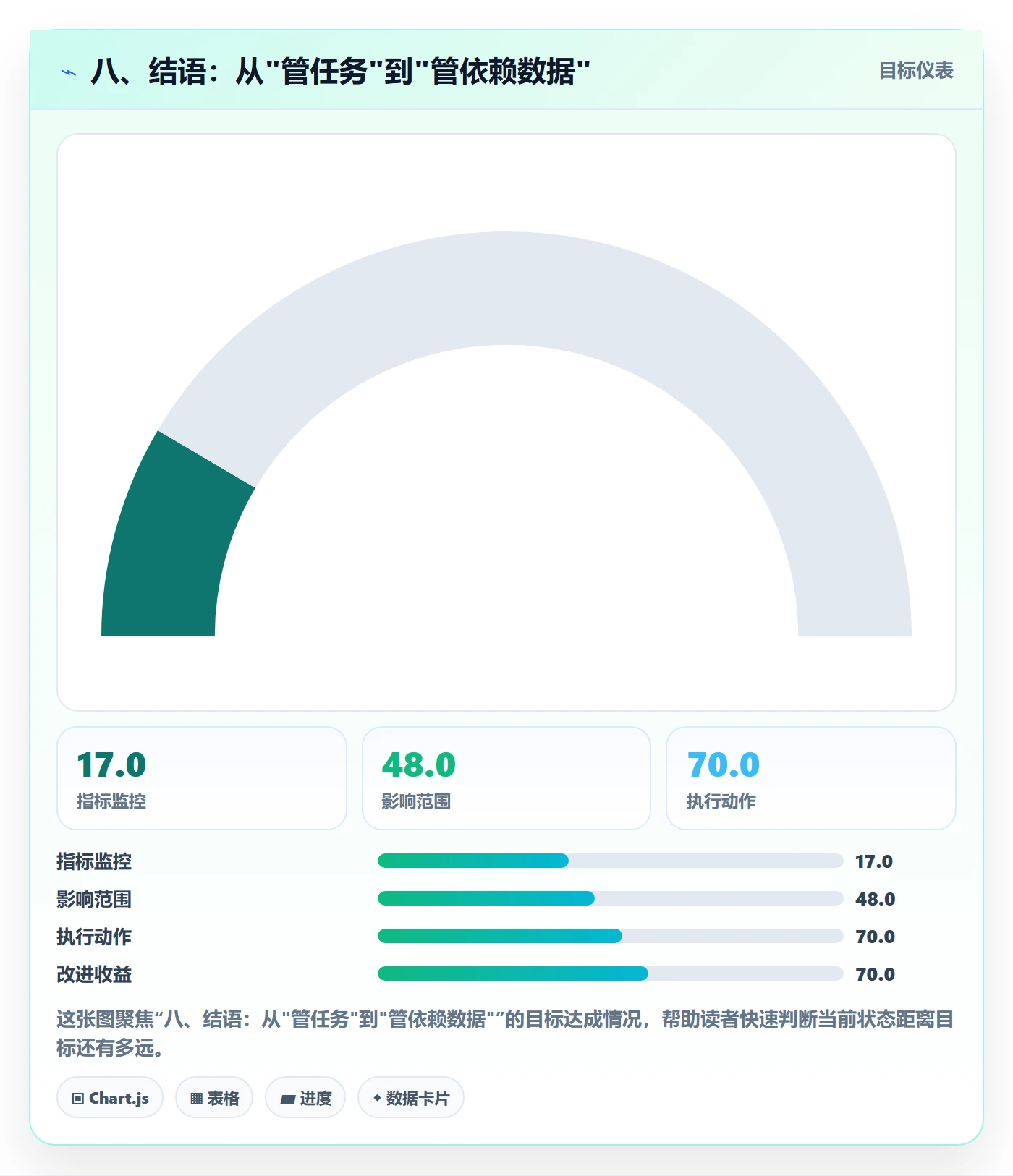Click the 改进收益 progress bar
Viewport: 1013px width, 1176px height.
610,973
